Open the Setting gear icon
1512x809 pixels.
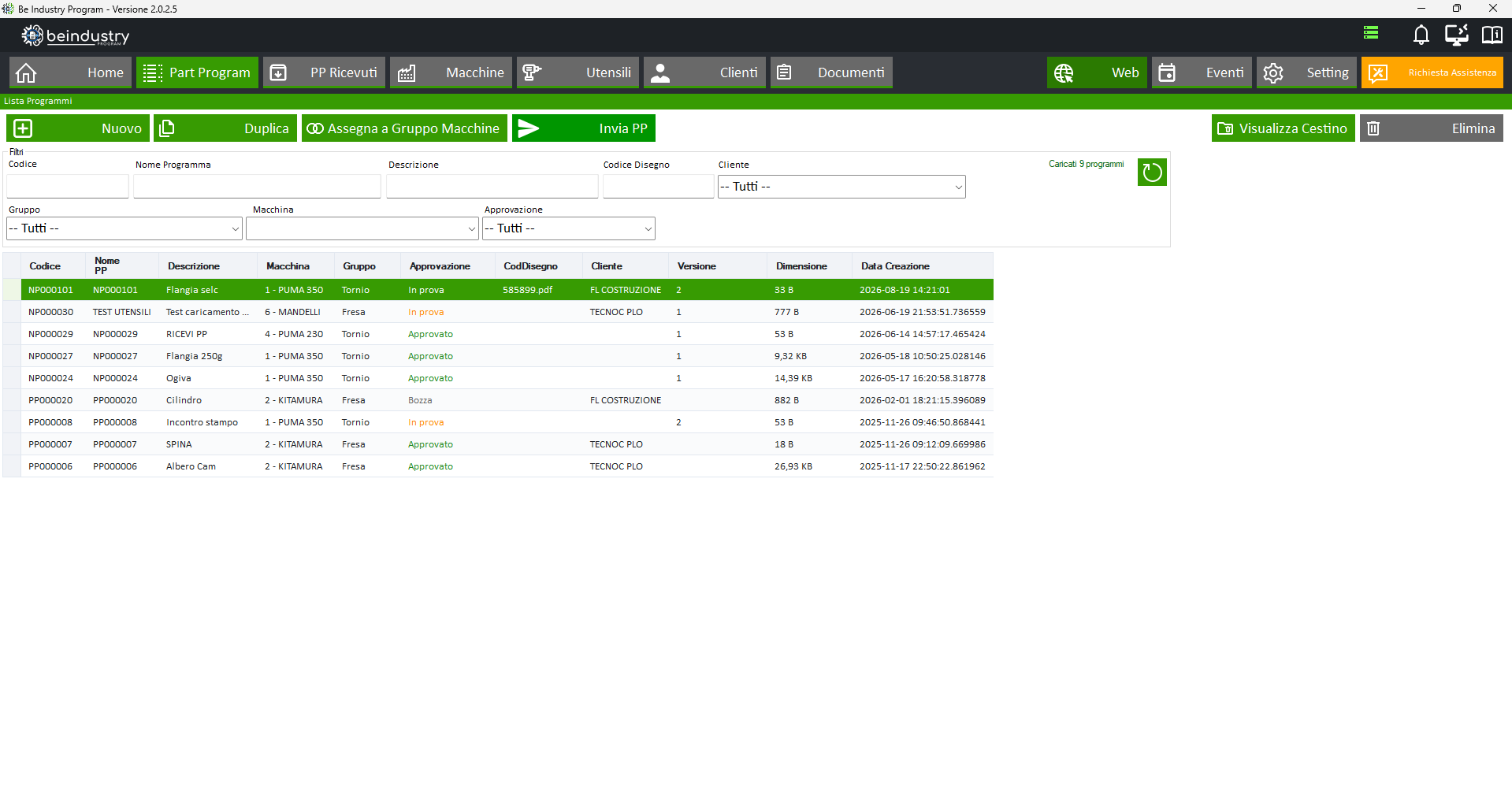[1273, 73]
